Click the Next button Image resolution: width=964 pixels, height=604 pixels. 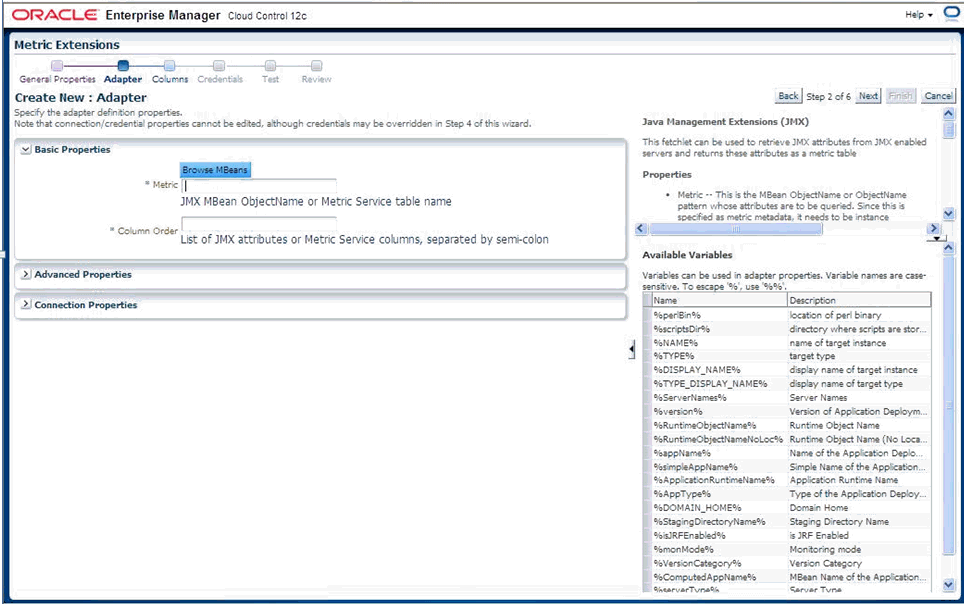[868, 96]
